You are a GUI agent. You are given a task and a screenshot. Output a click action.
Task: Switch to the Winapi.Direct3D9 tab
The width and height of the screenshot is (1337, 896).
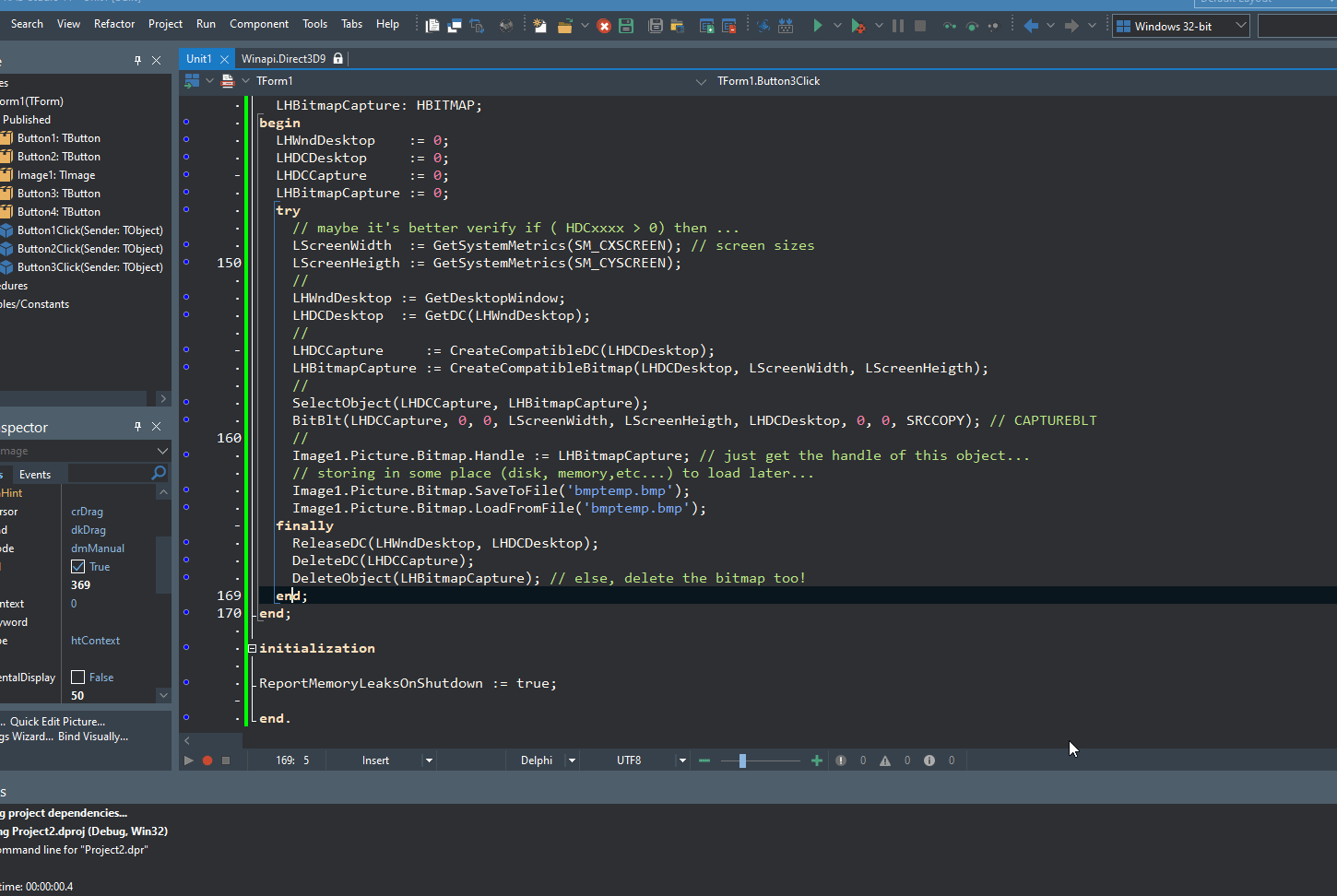click(x=283, y=59)
